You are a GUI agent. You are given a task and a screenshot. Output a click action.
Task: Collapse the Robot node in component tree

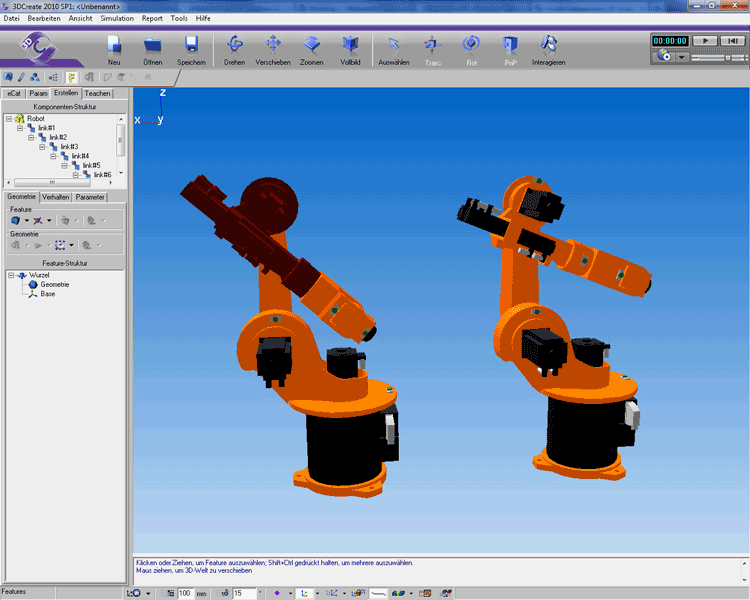click(x=9, y=119)
